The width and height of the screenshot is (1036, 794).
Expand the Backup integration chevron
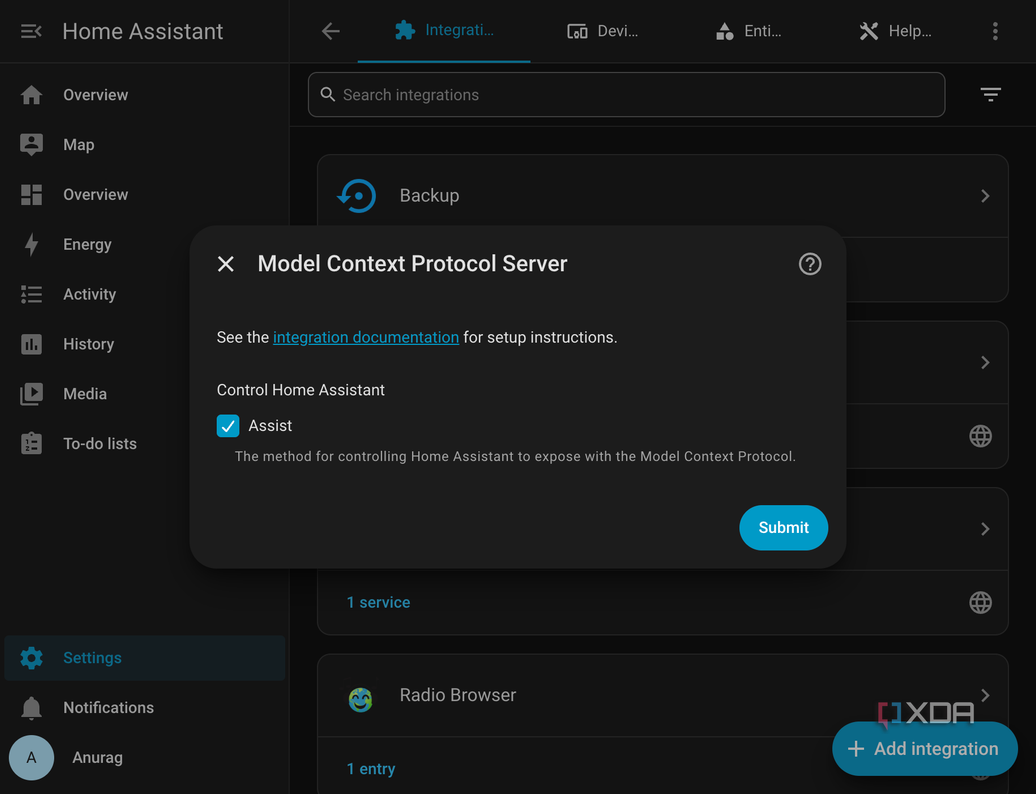(984, 196)
